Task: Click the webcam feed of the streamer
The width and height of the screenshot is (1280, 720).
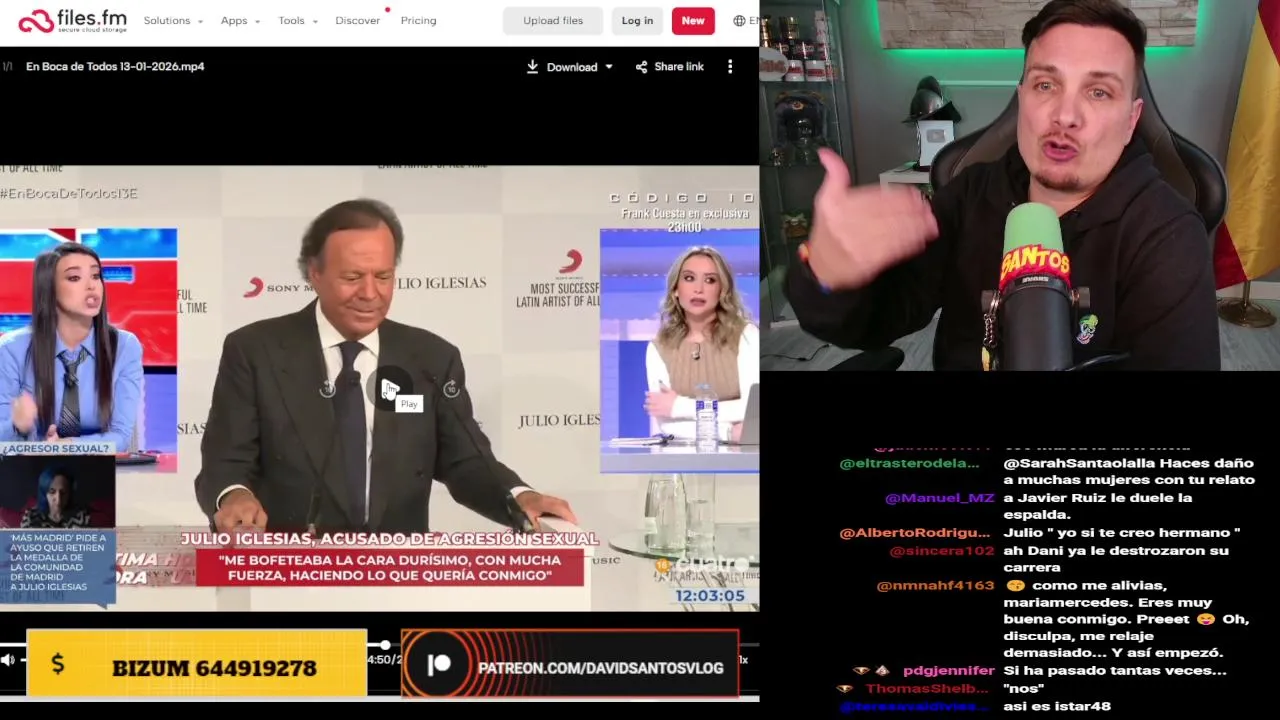Action: (x=1020, y=185)
